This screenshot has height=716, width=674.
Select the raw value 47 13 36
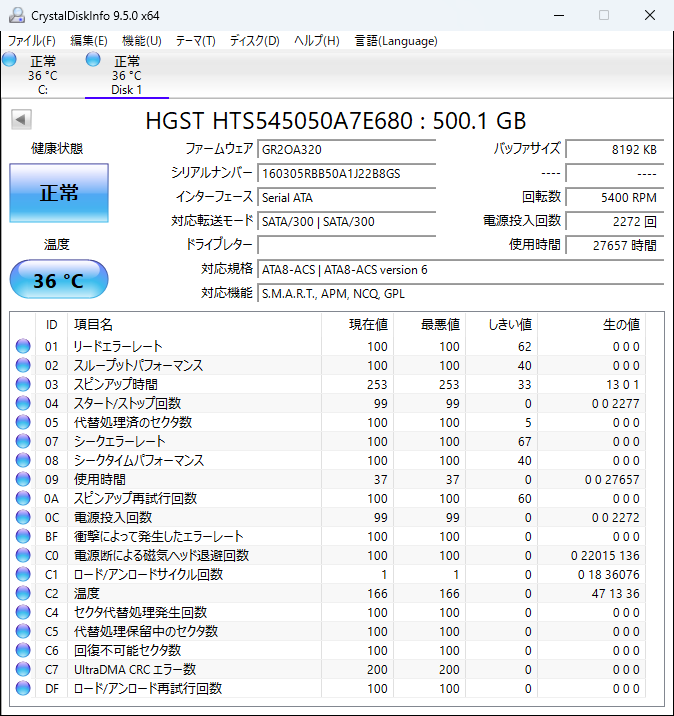click(615, 594)
